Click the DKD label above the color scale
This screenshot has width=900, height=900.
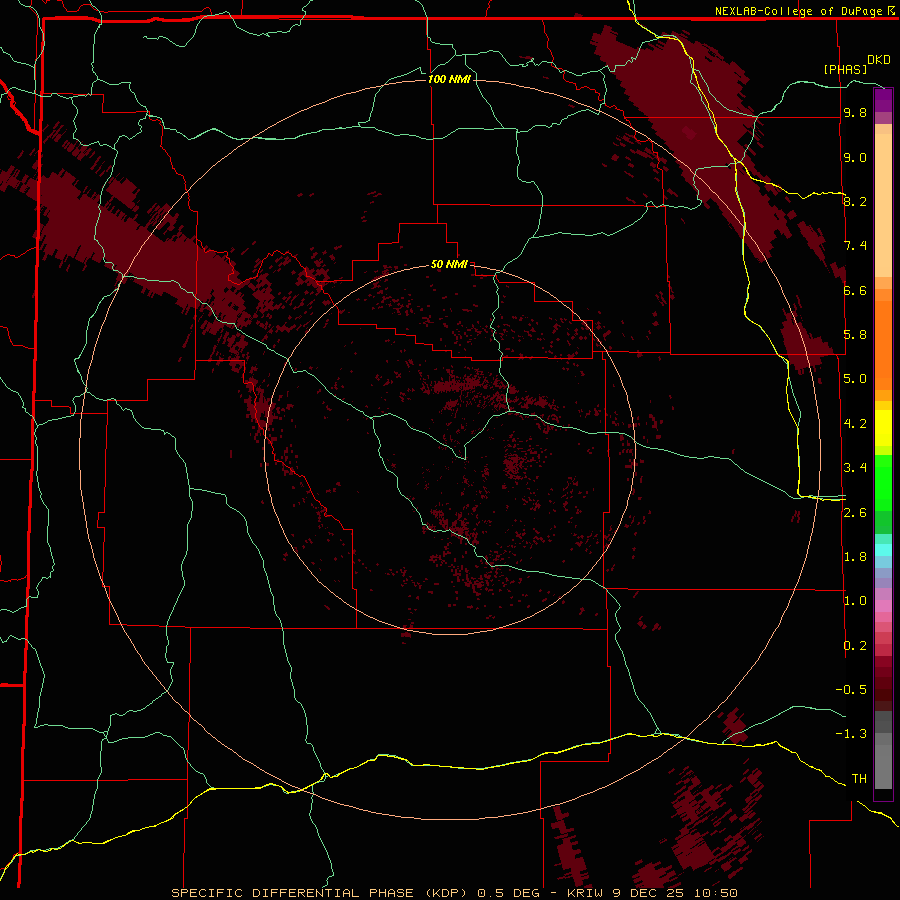pos(878,60)
